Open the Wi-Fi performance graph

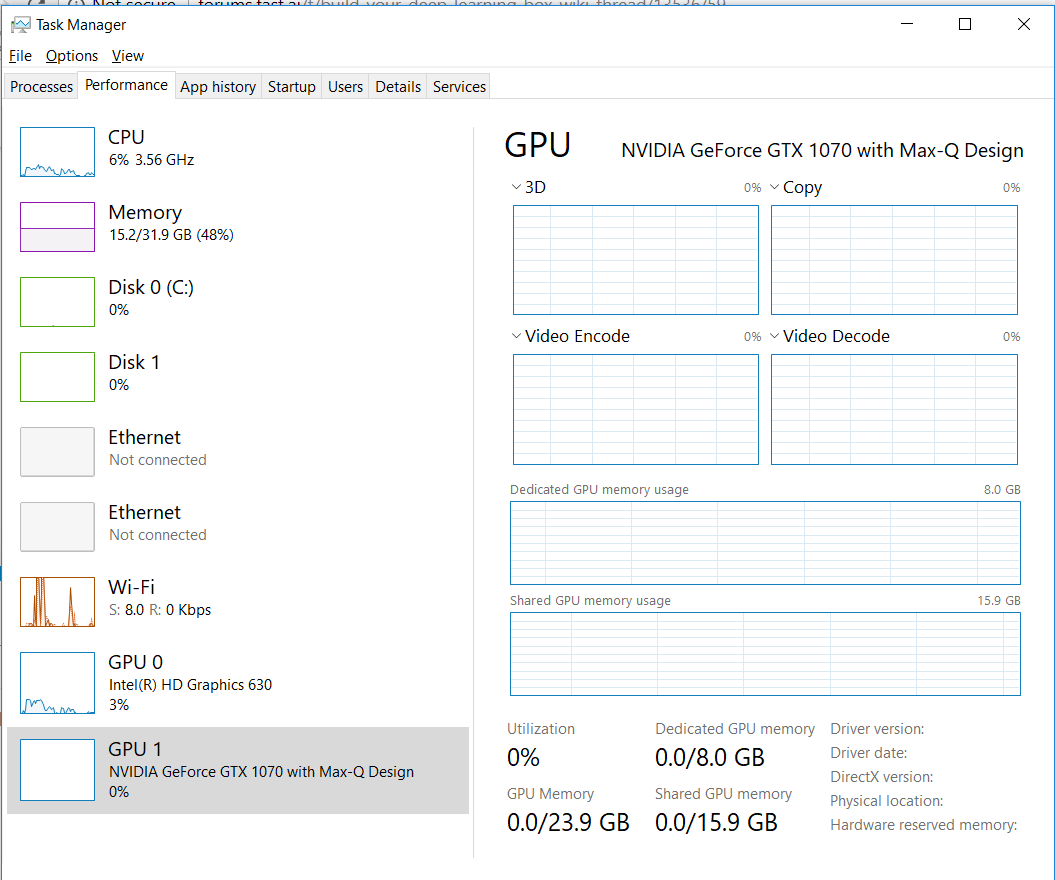coord(57,602)
